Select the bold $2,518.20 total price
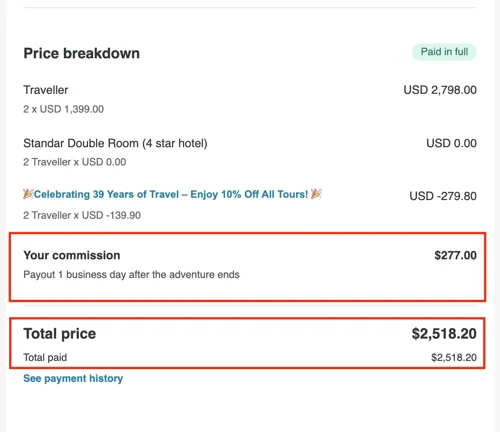Viewport: 500px width, 432px height. click(444, 334)
